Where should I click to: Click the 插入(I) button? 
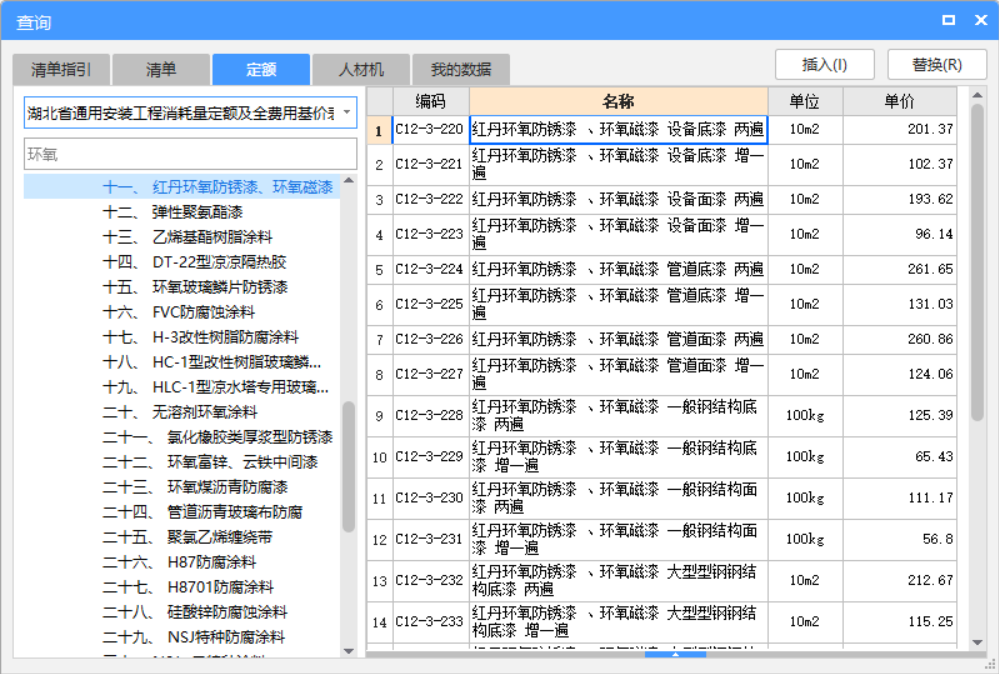(824, 64)
